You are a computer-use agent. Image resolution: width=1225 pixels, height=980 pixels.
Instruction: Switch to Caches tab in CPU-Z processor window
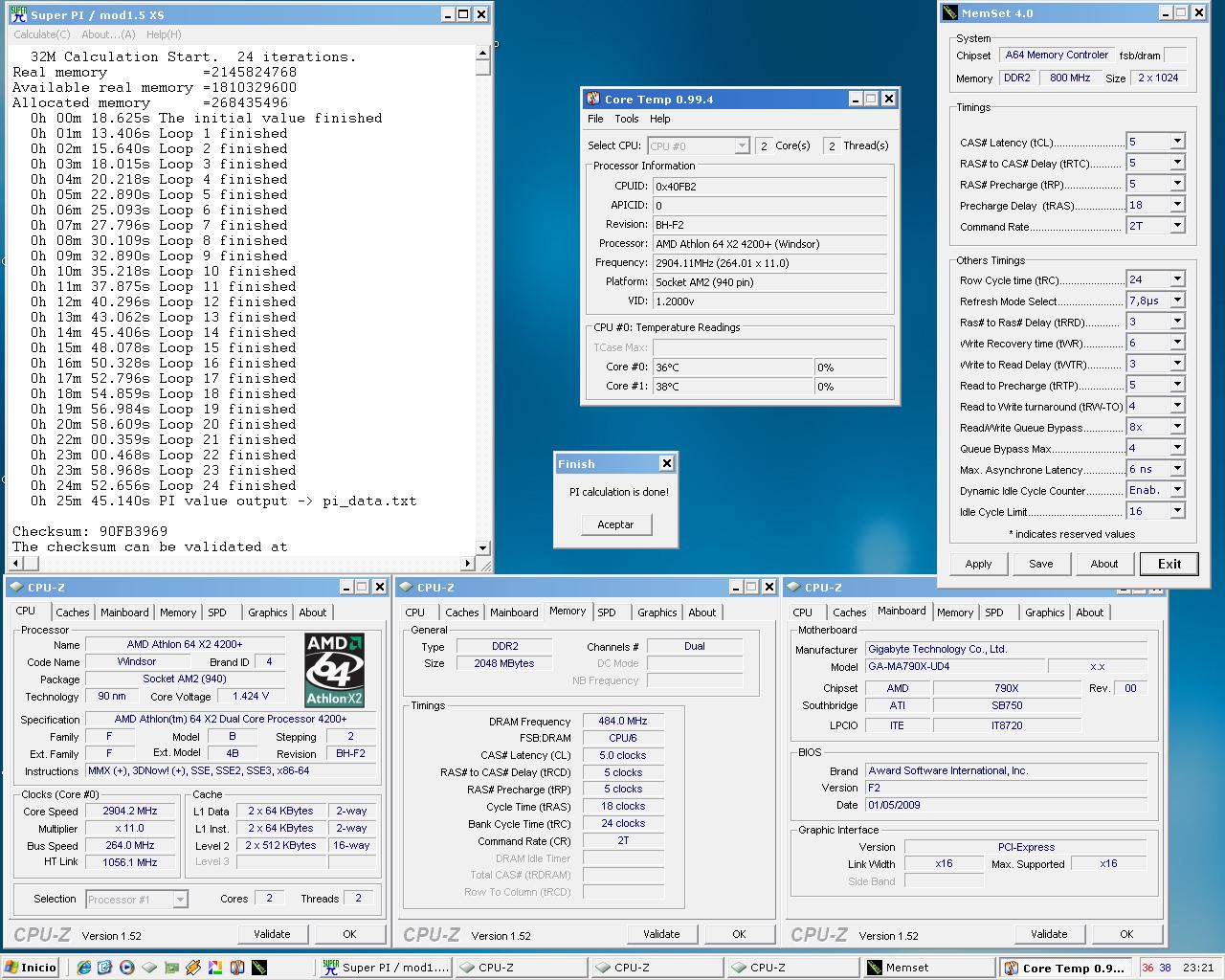pyautogui.click(x=72, y=612)
